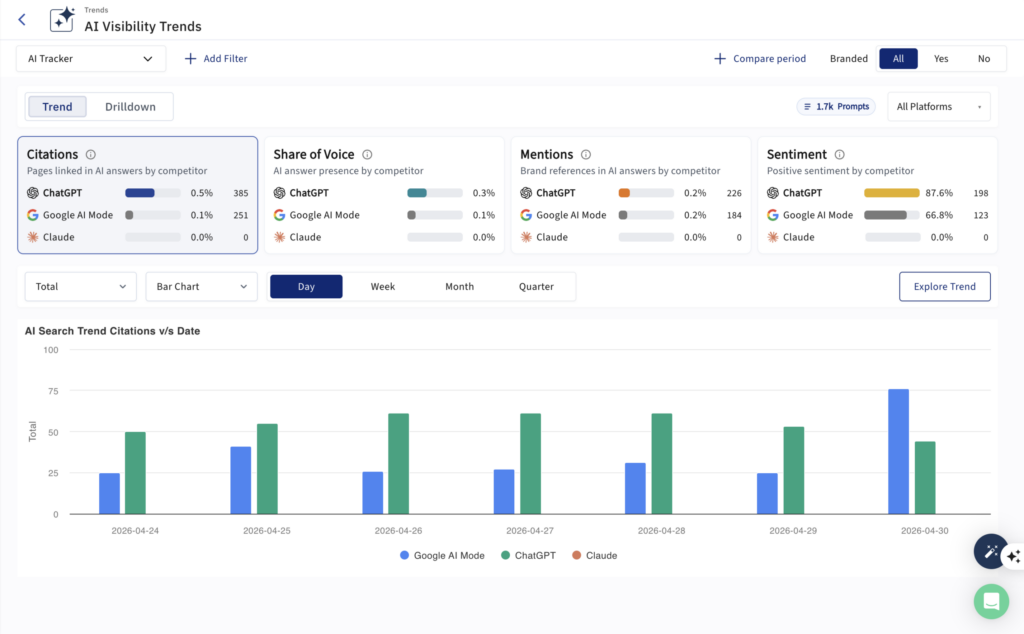
Task: Open the magic wand assistant button
Action: tap(991, 552)
